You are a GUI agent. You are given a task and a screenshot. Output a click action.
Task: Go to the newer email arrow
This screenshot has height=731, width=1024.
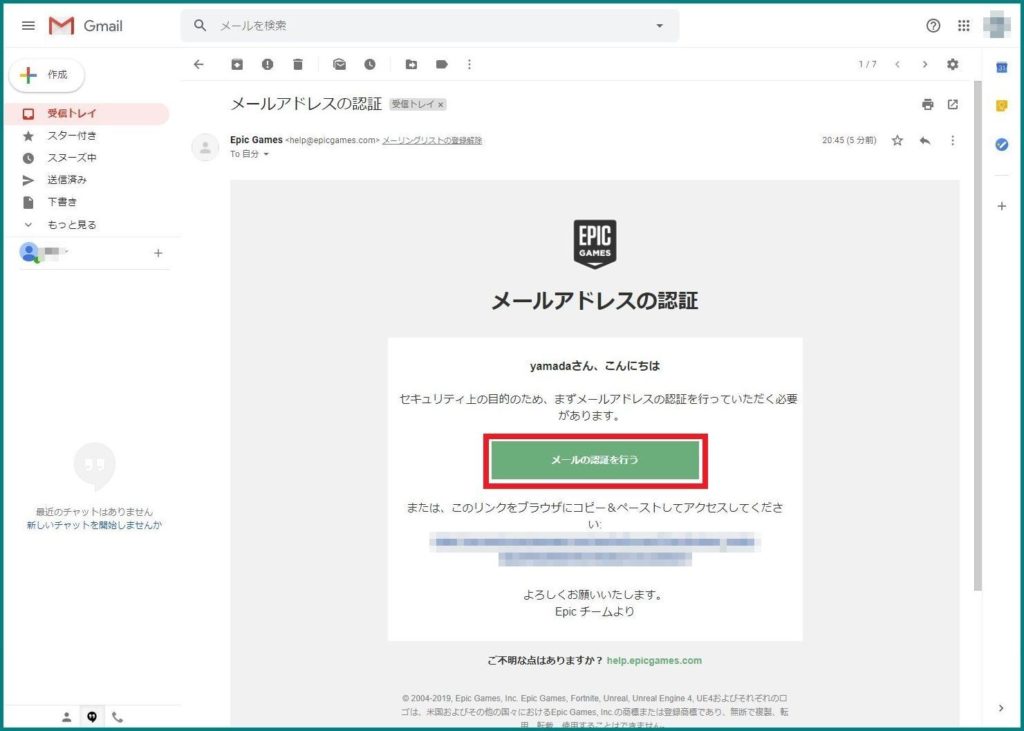coord(897,64)
